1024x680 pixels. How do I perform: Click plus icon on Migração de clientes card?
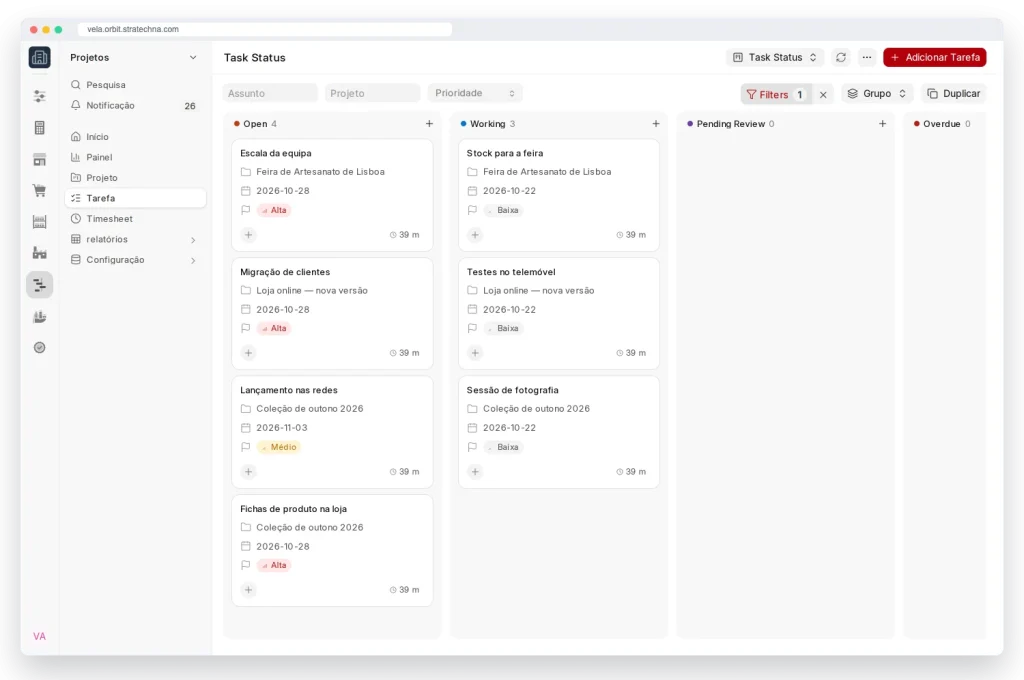coord(248,353)
